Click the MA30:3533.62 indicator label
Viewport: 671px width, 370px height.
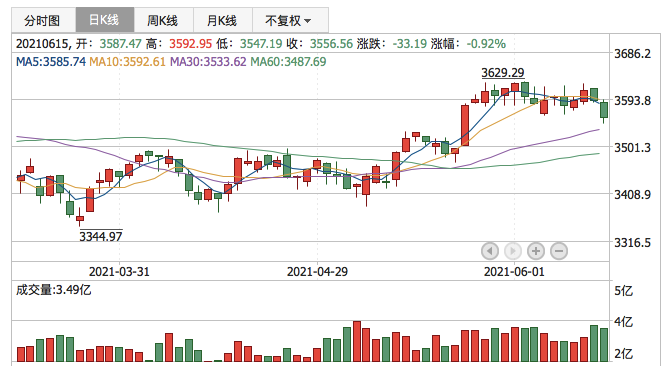(208, 62)
